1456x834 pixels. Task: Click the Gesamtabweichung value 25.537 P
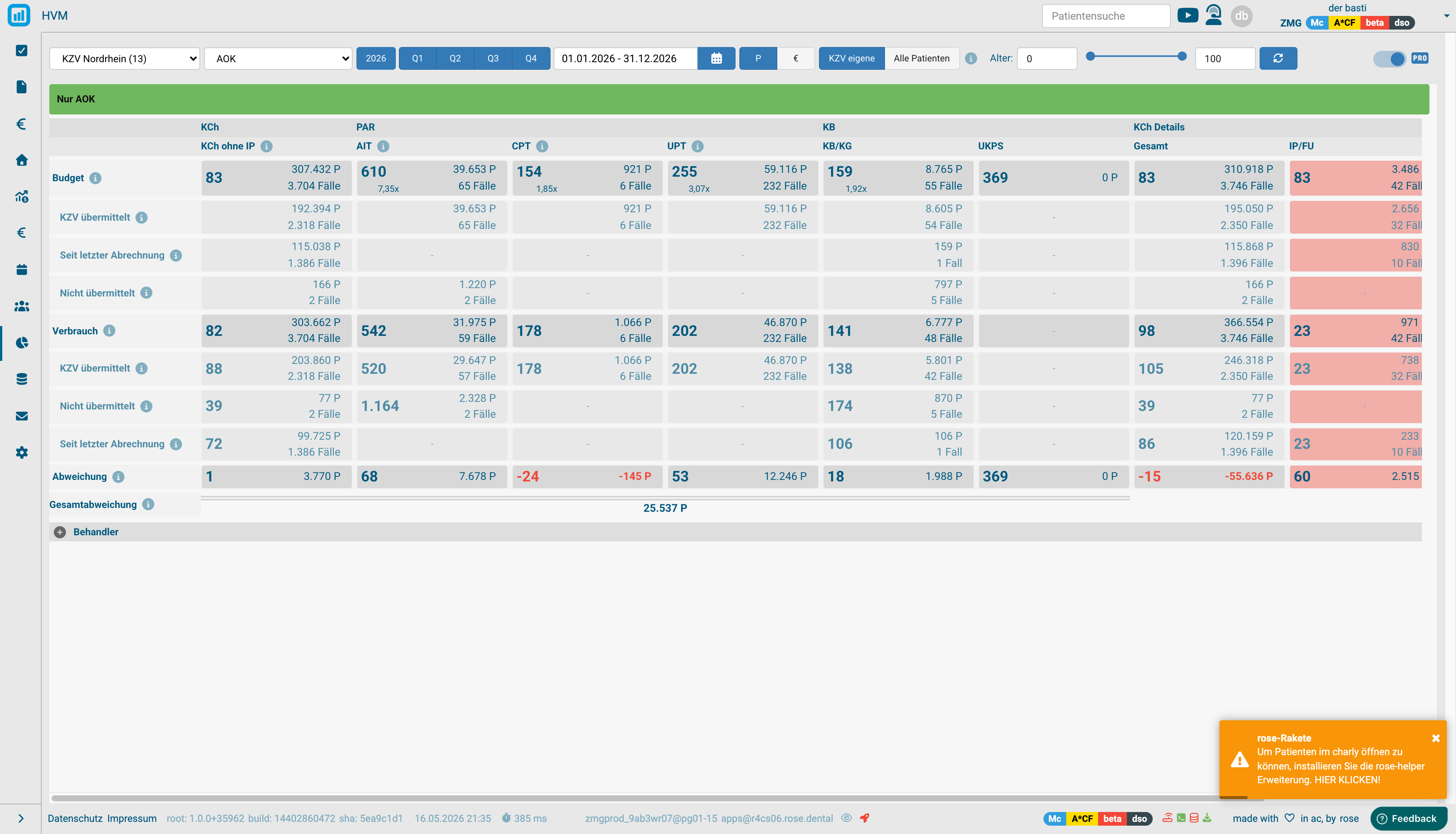(x=665, y=508)
